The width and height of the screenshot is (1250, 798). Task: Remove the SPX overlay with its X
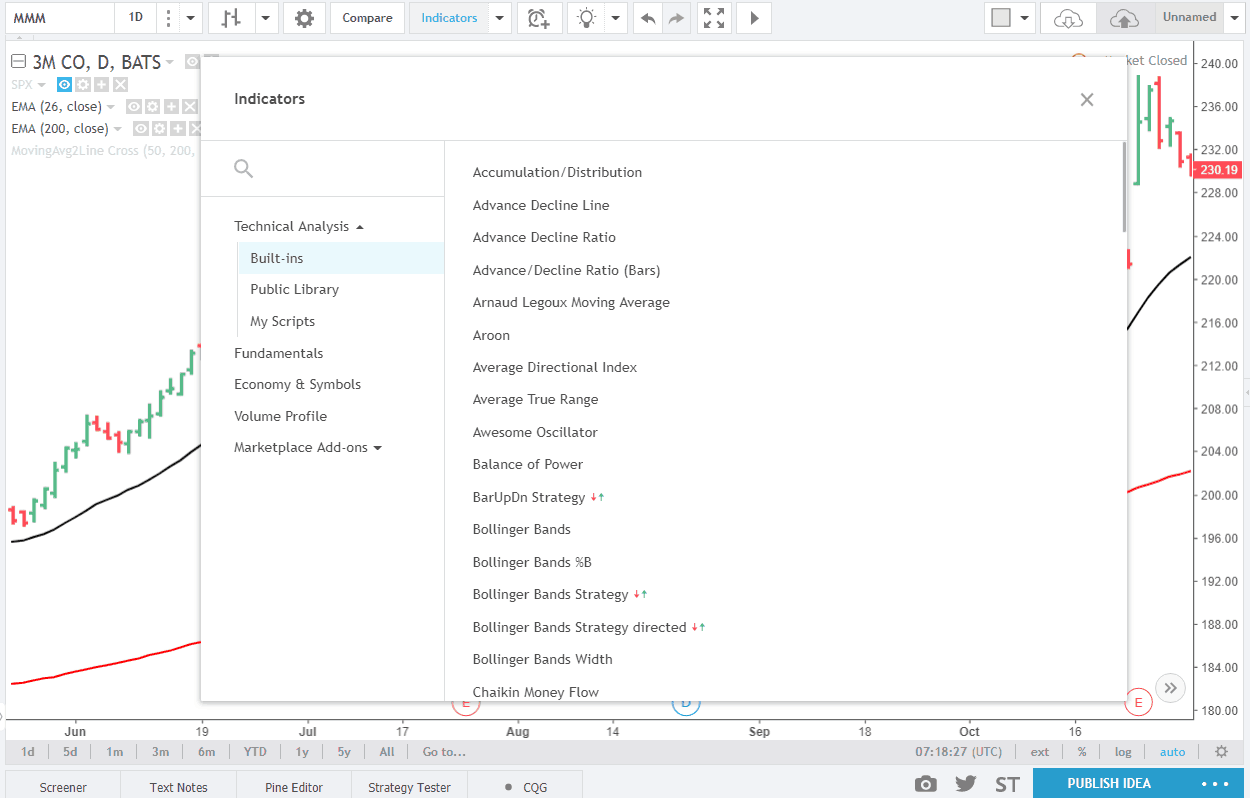pos(120,85)
